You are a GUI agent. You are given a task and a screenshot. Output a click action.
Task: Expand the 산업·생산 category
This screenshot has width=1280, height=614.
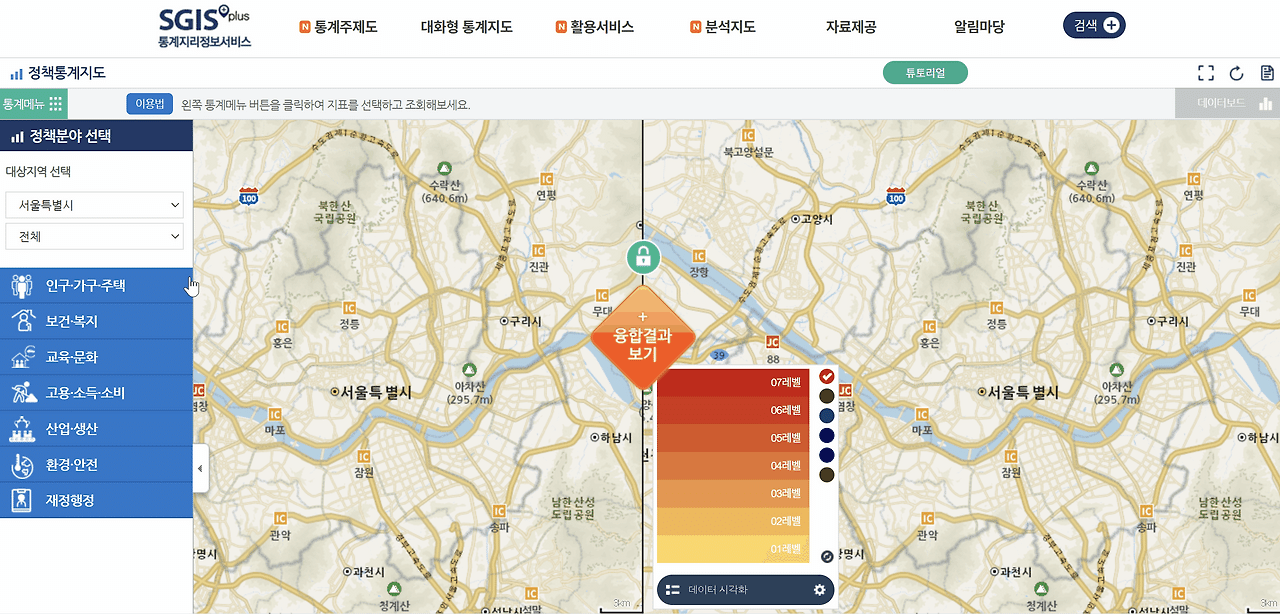click(96, 429)
